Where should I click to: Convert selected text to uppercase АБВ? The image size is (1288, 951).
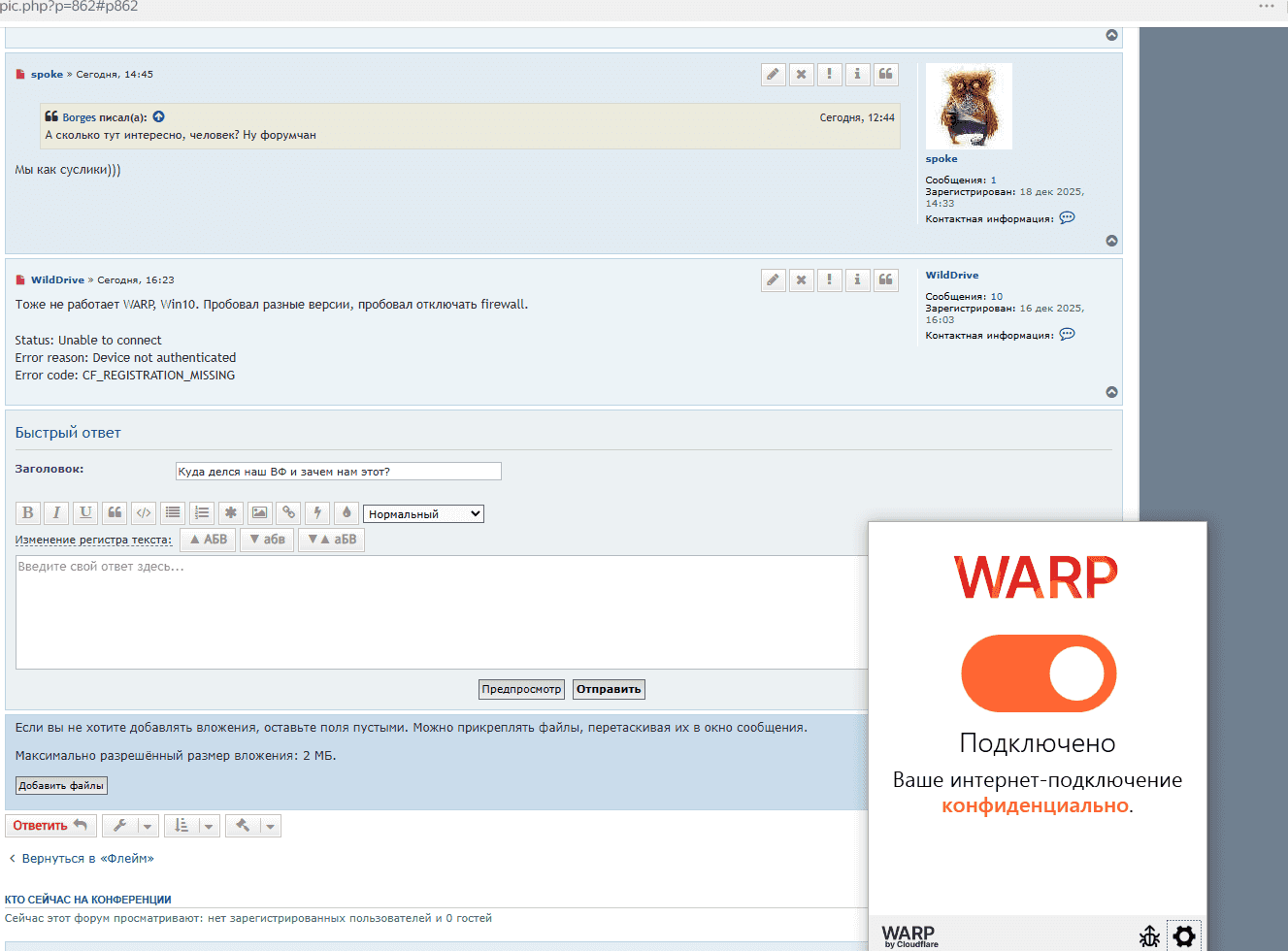[209, 540]
